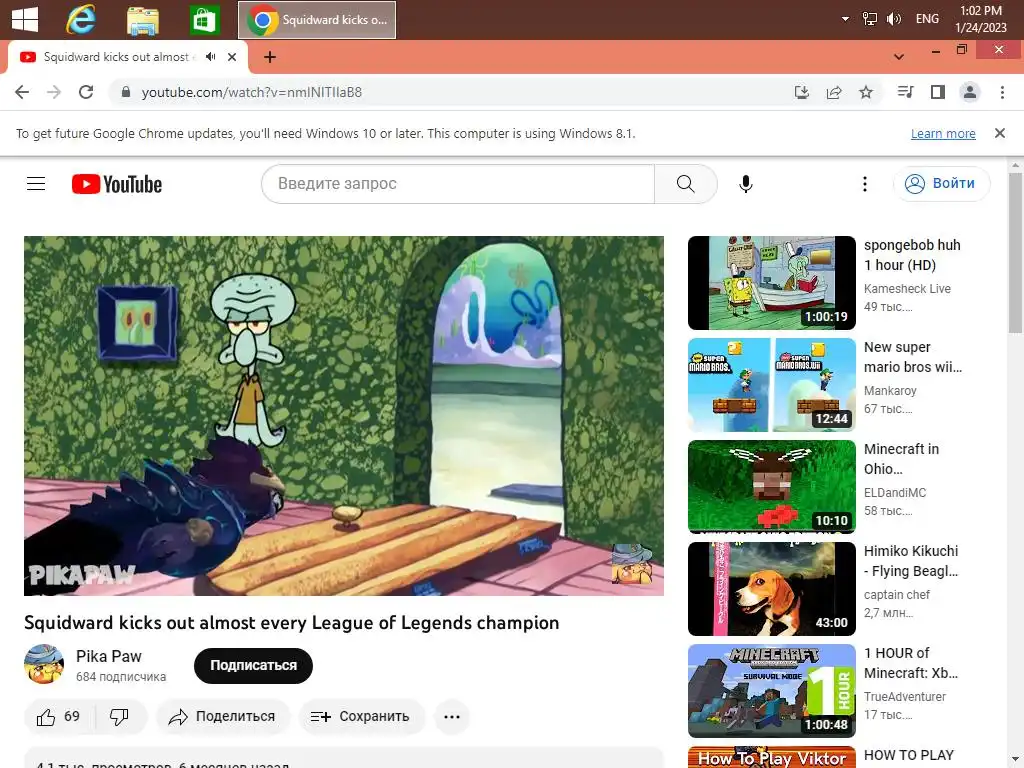Open the Minecraft in Ohio title link
1024x768 pixels.
click(901, 458)
